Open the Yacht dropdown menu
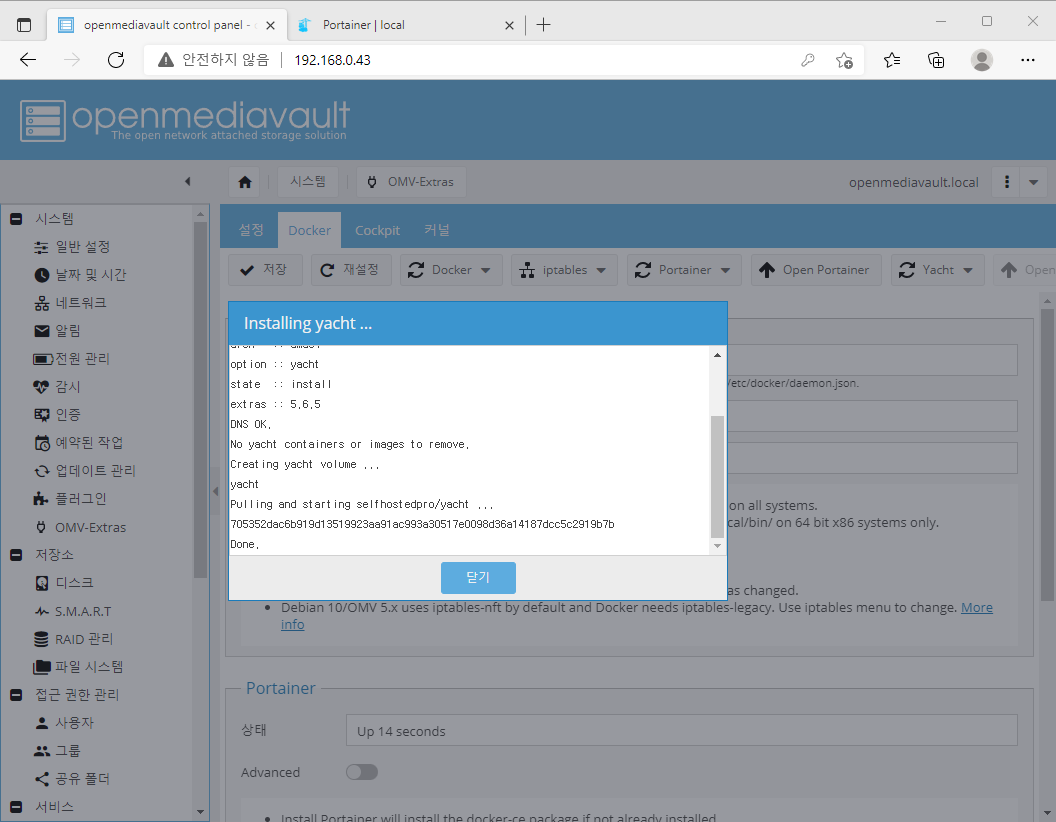This screenshot has width=1056, height=822. point(937,270)
